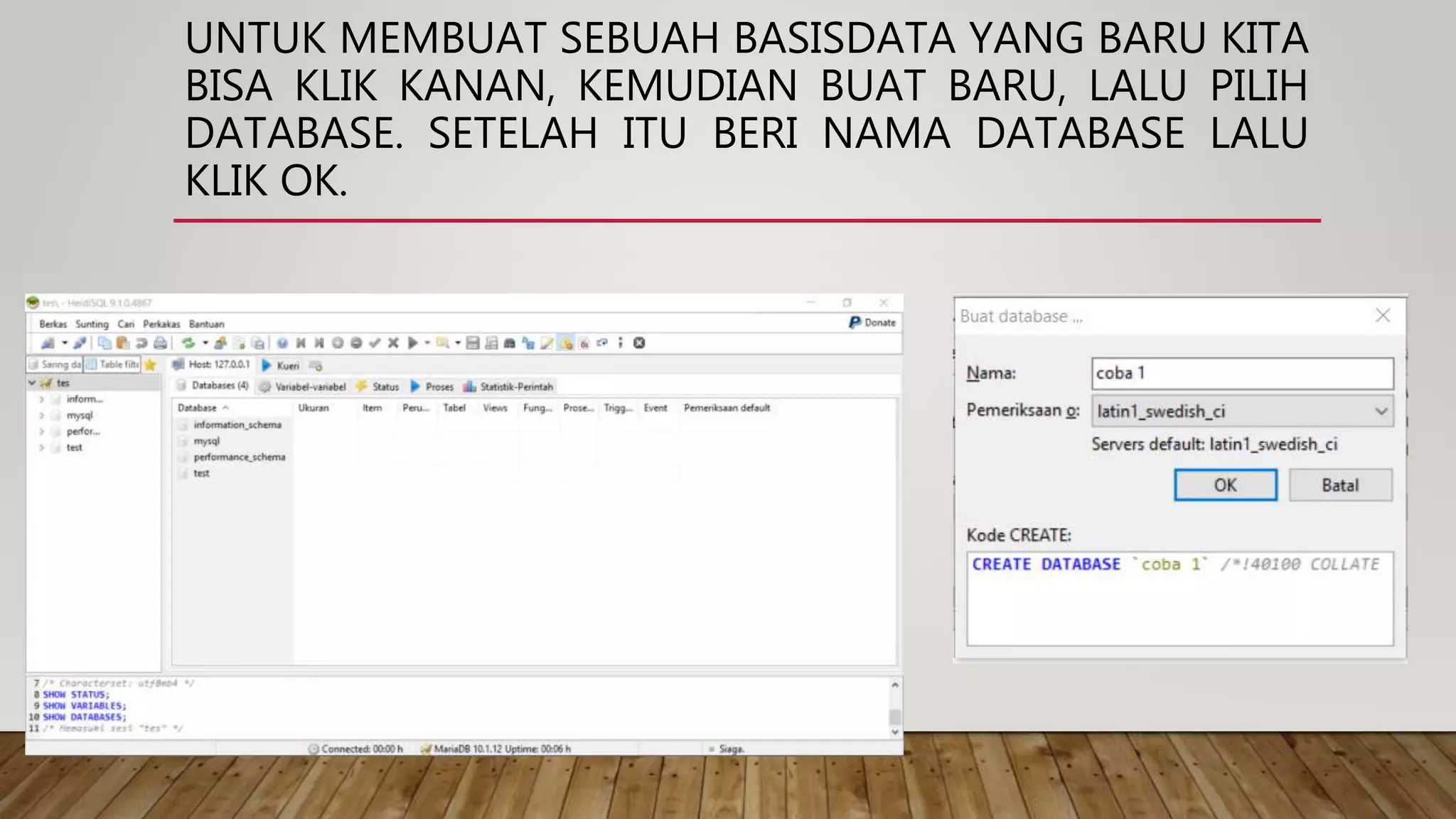Open the Pemeriksaan collation dropdown

(x=1242, y=411)
